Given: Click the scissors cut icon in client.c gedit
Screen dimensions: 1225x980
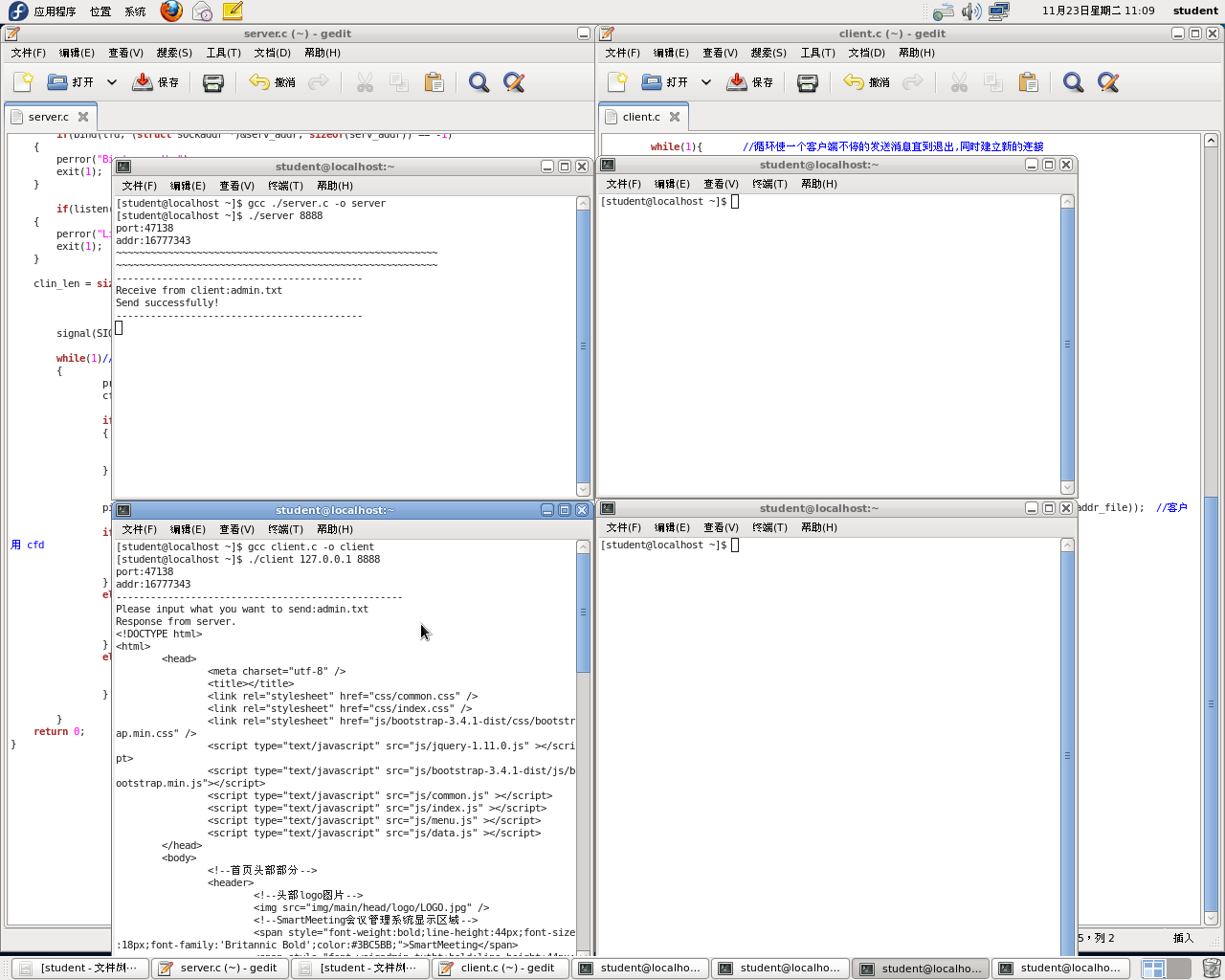Looking at the screenshot, I should coord(959,82).
